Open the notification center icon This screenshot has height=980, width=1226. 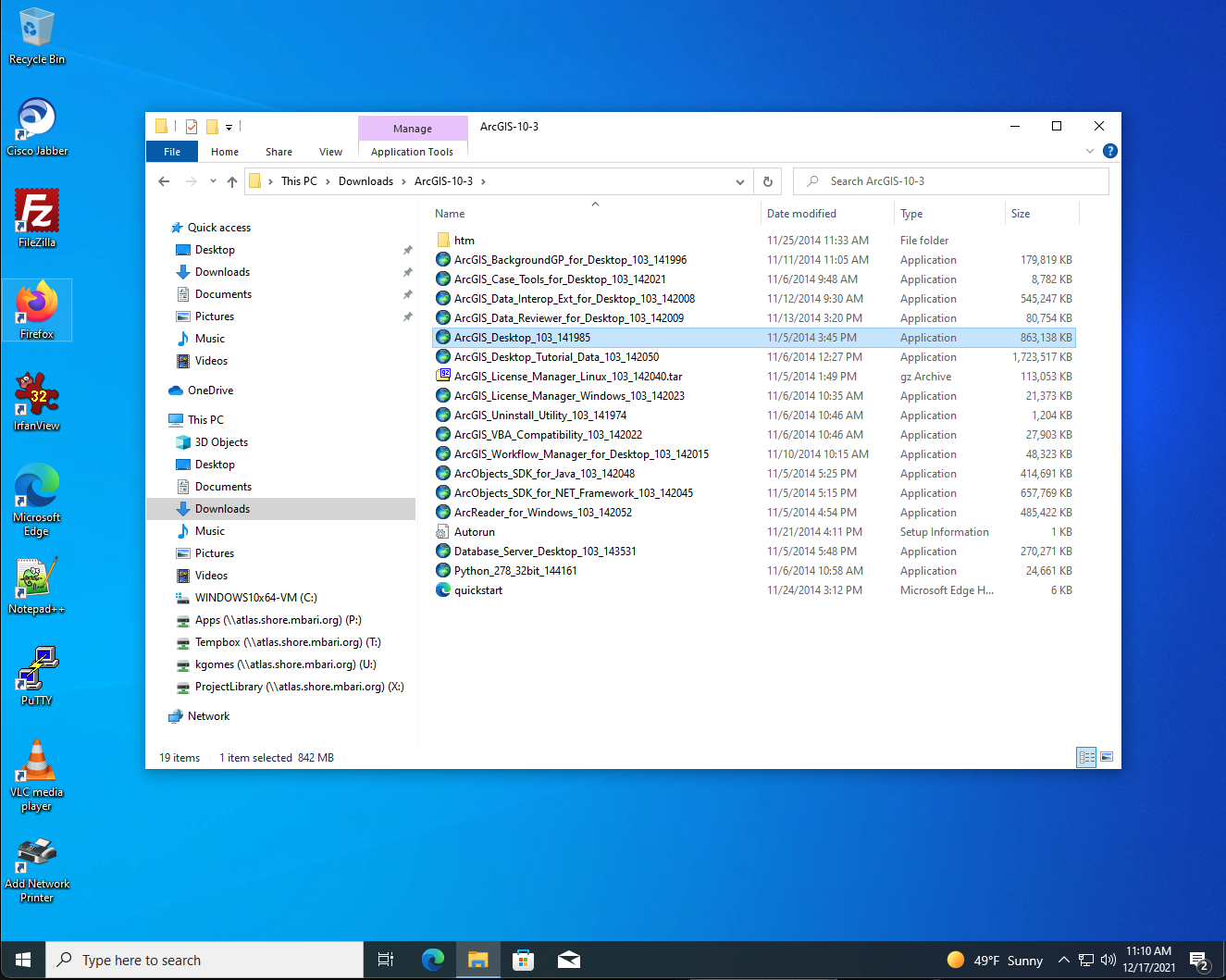tap(1199, 961)
